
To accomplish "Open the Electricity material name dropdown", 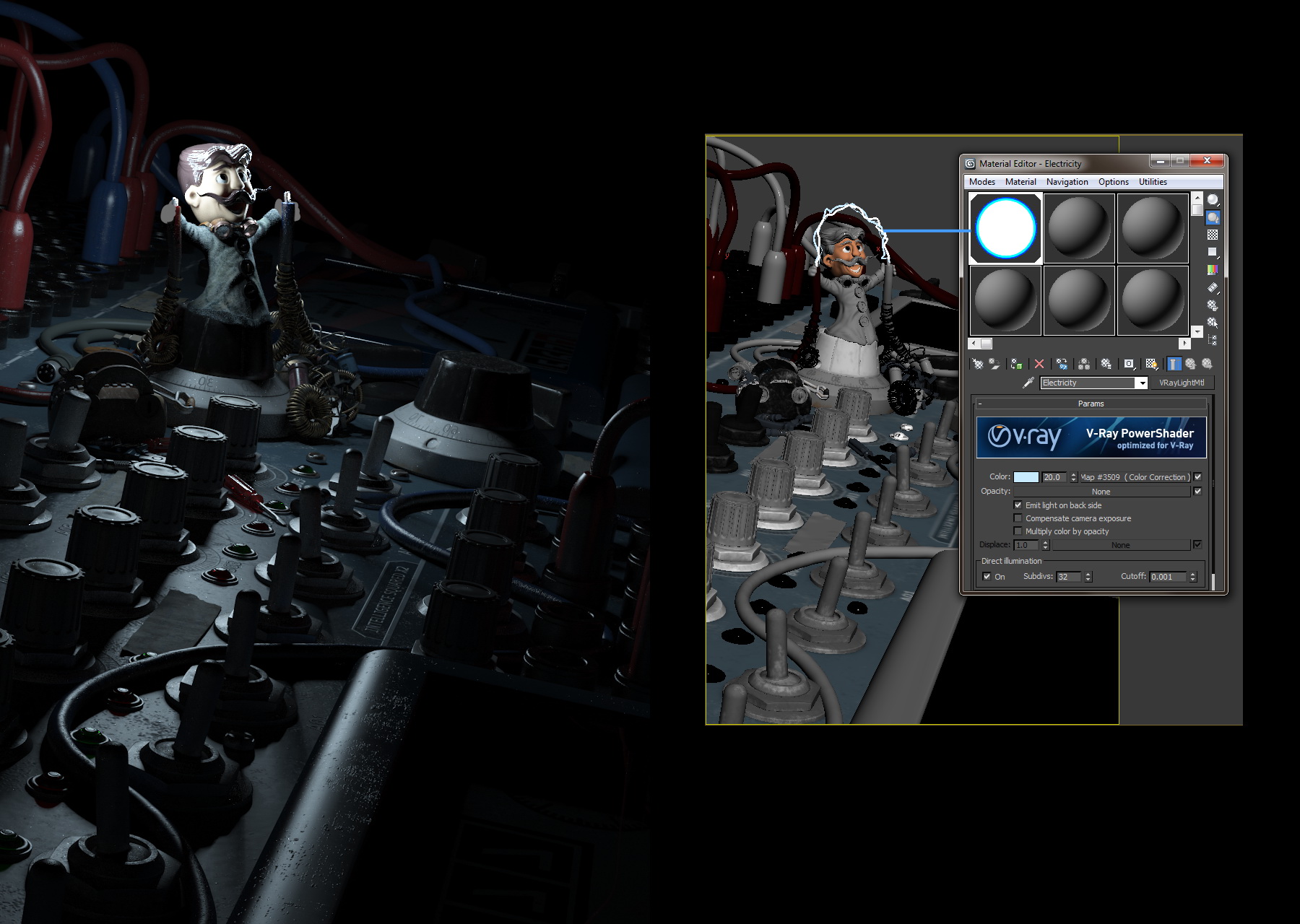I will pyautogui.click(x=1141, y=383).
